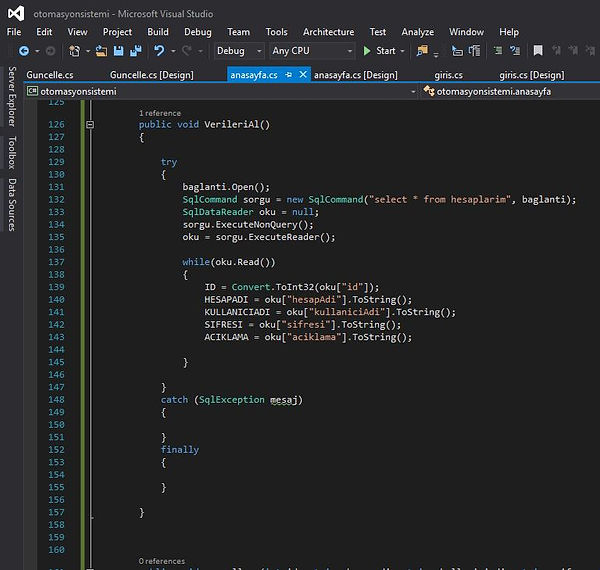Uncomment the selected lines
The width and height of the screenshot is (600, 570).
pos(515,51)
